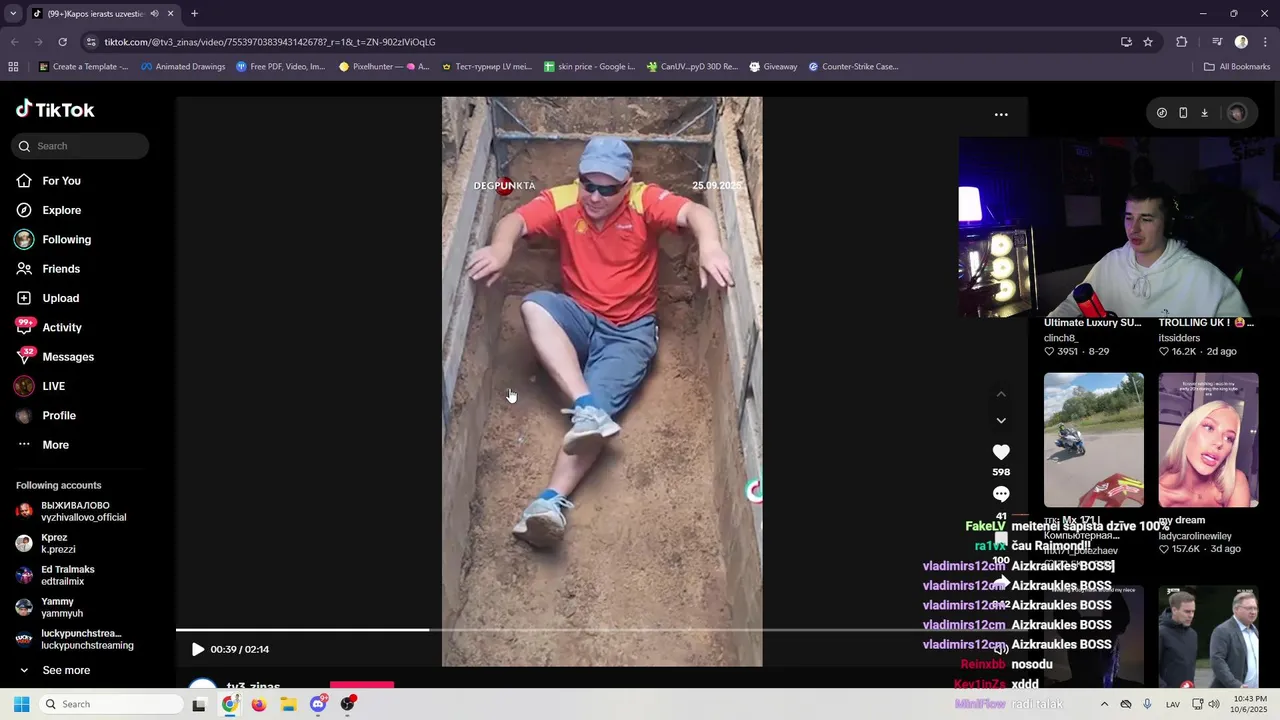This screenshot has height=720, width=1280.
Task: Open Chrome three-dot menu
Action: pos(1265,42)
